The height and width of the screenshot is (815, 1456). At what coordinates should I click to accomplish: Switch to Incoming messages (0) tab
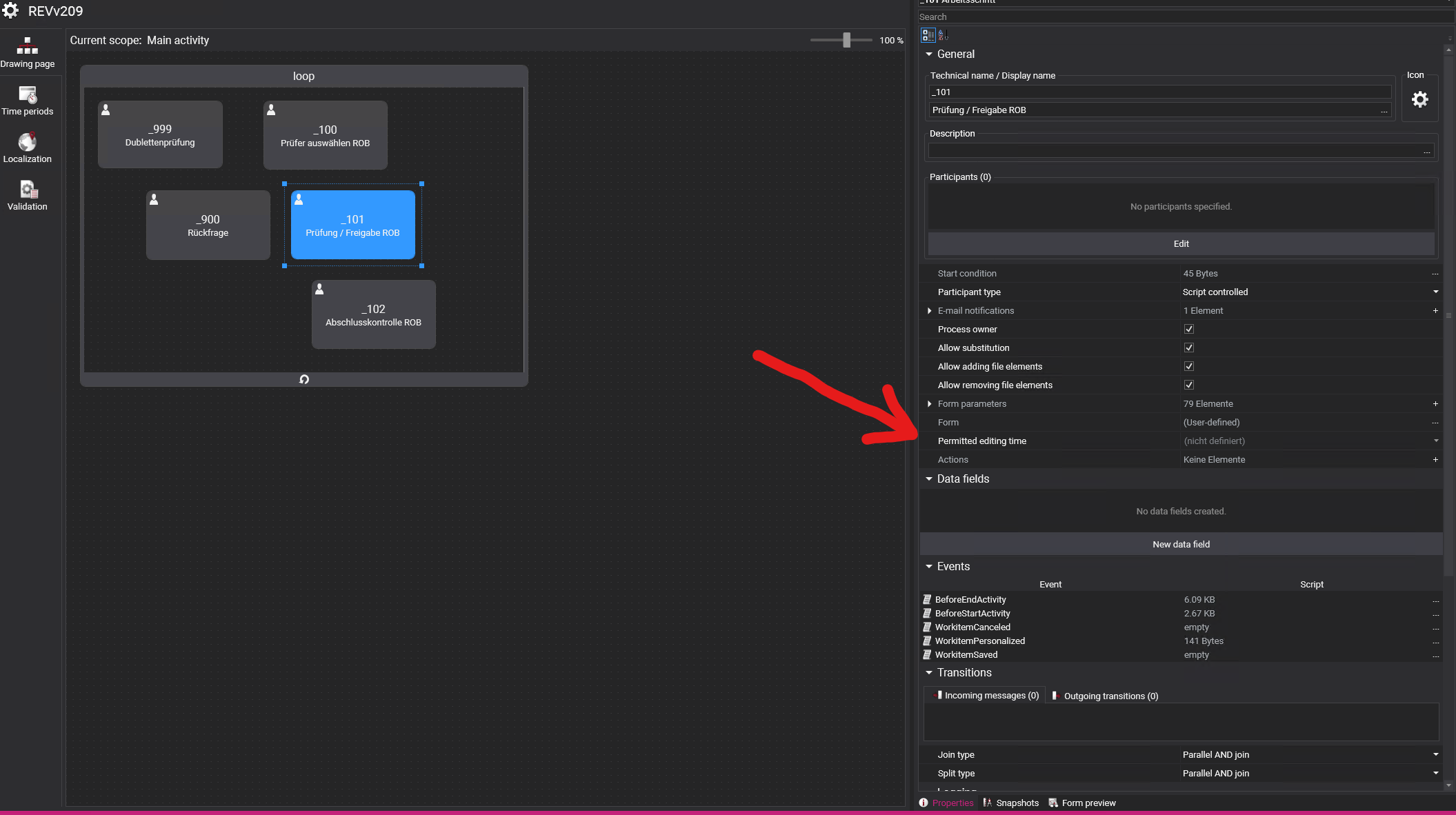pos(985,695)
